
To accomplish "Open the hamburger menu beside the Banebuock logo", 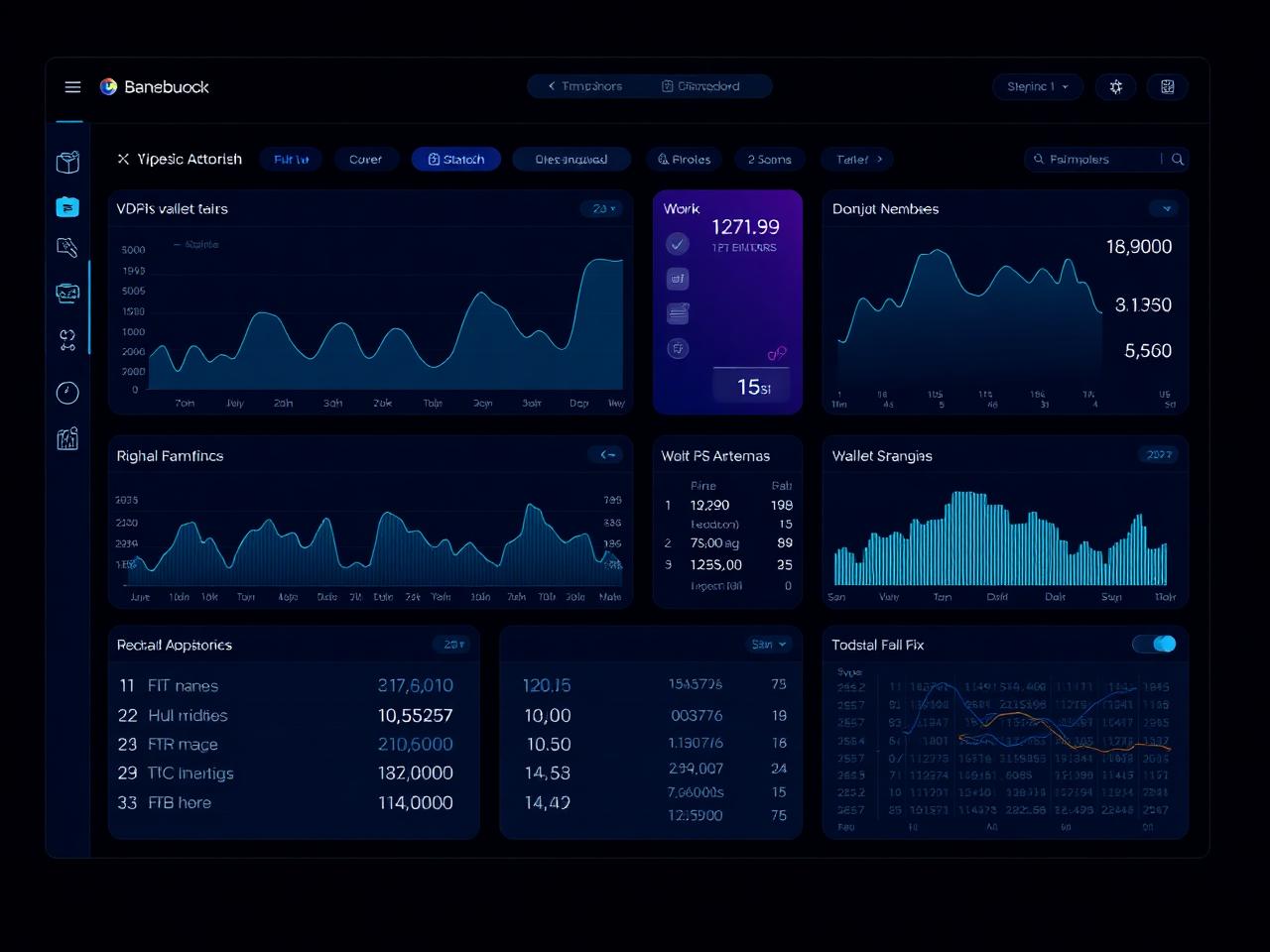I will (72, 87).
